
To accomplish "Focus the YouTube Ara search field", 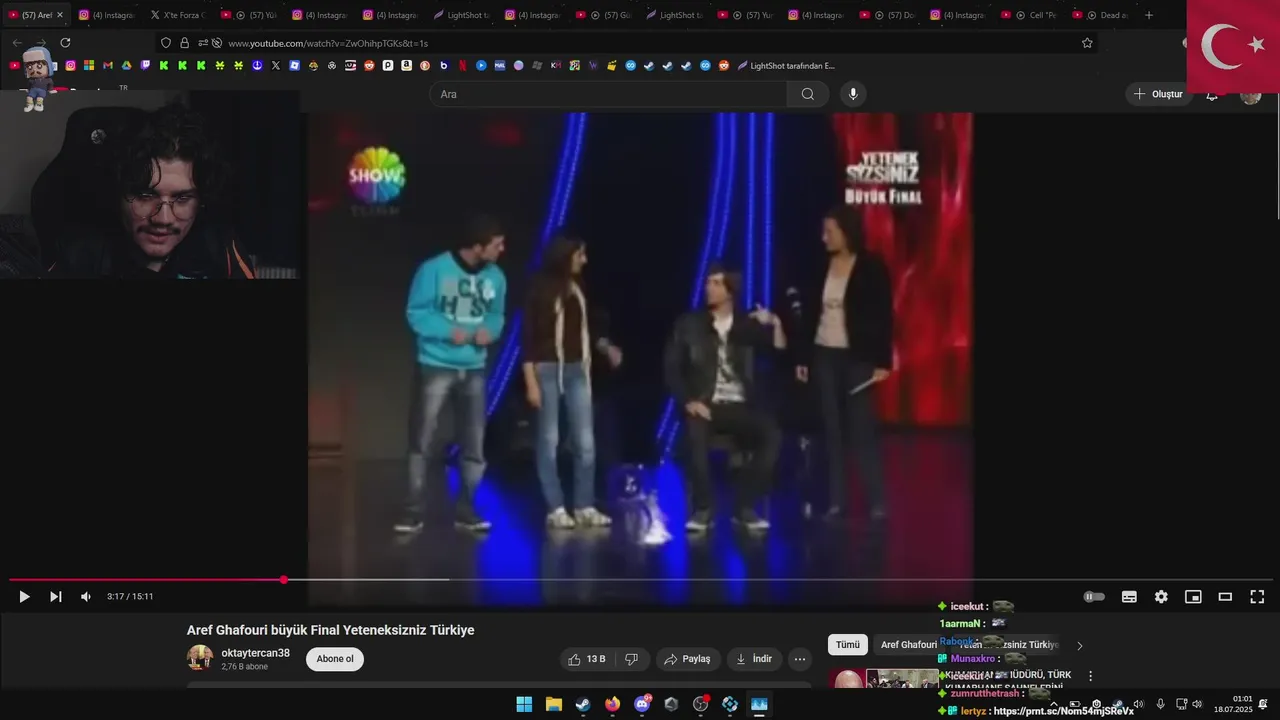I will pos(609,94).
